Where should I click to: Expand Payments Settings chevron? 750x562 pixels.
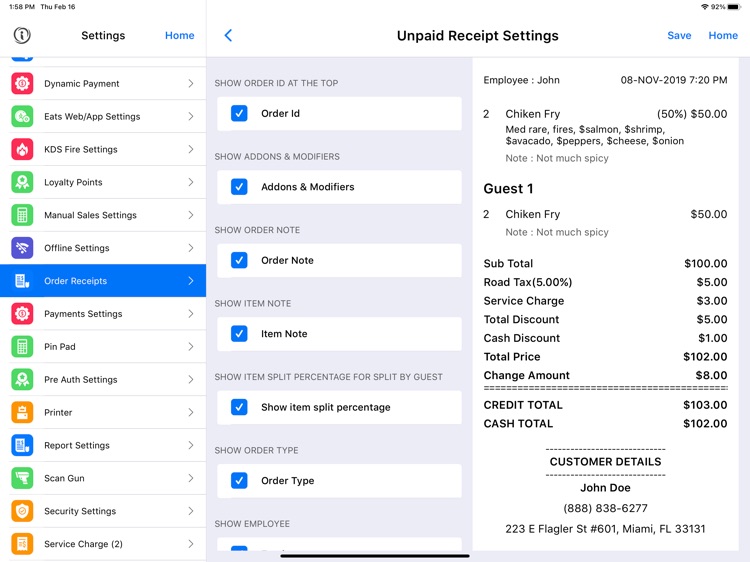tap(191, 314)
